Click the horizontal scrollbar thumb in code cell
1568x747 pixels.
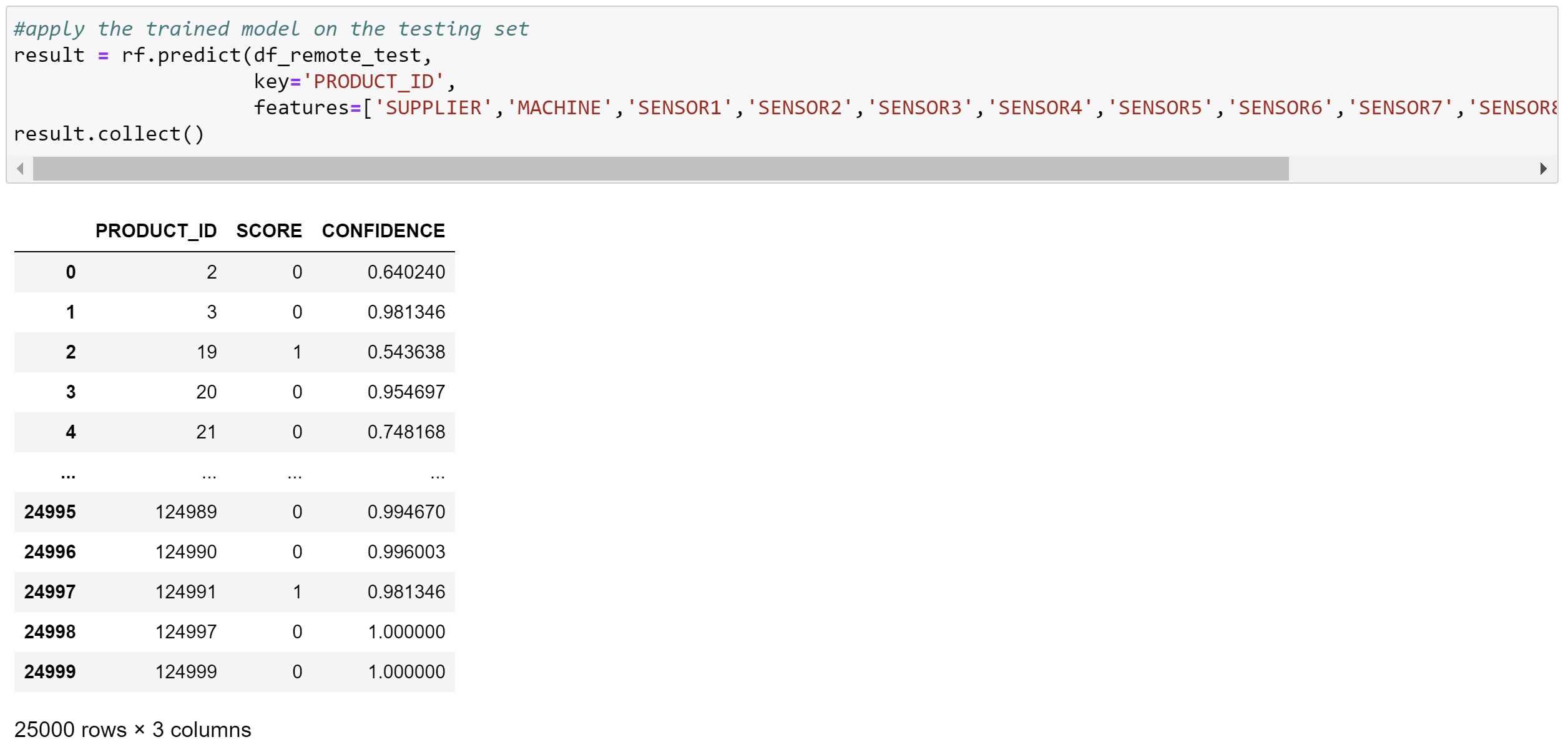(x=660, y=169)
